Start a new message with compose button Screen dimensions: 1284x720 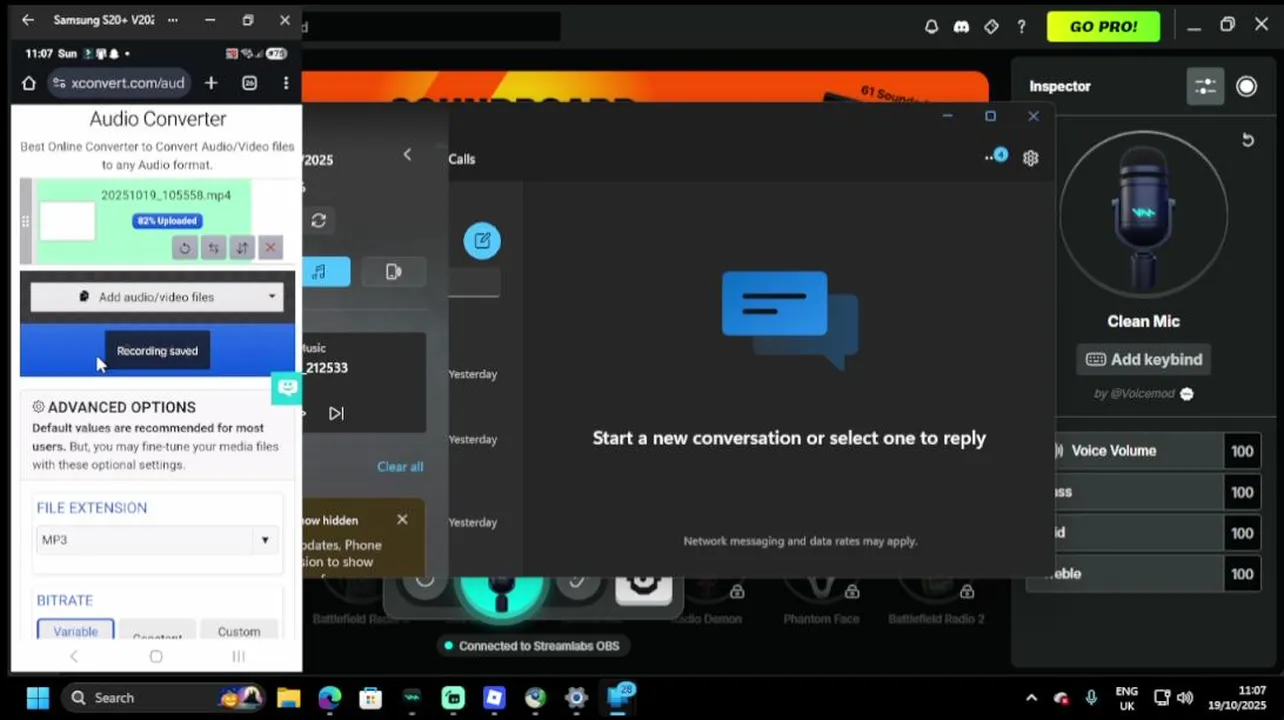pos(482,240)
